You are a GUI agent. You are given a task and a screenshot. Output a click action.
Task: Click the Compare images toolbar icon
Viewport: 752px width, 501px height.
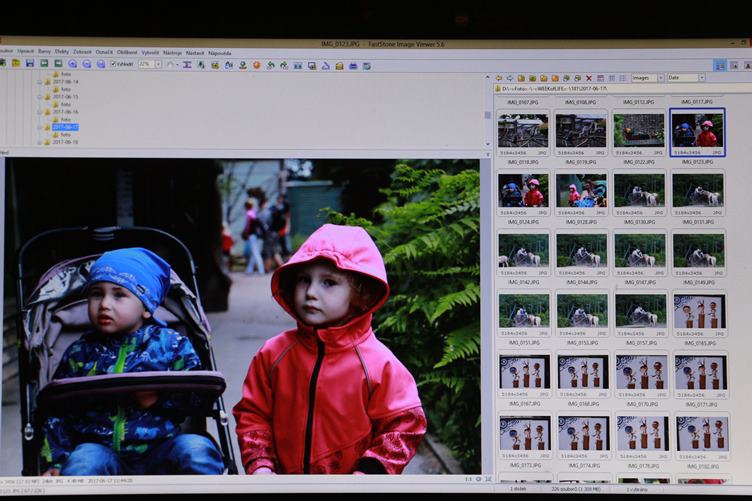(x=298, y=66)
